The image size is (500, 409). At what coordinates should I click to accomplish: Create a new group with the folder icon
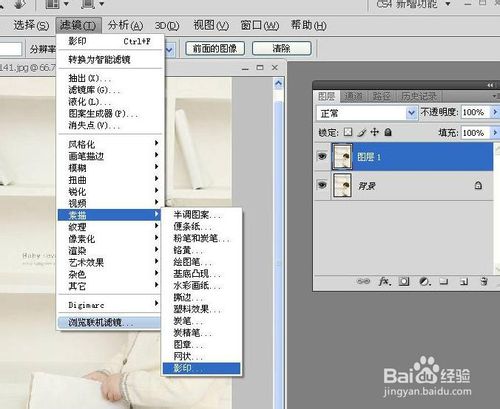pyautogui.click(x=444, y=282)
